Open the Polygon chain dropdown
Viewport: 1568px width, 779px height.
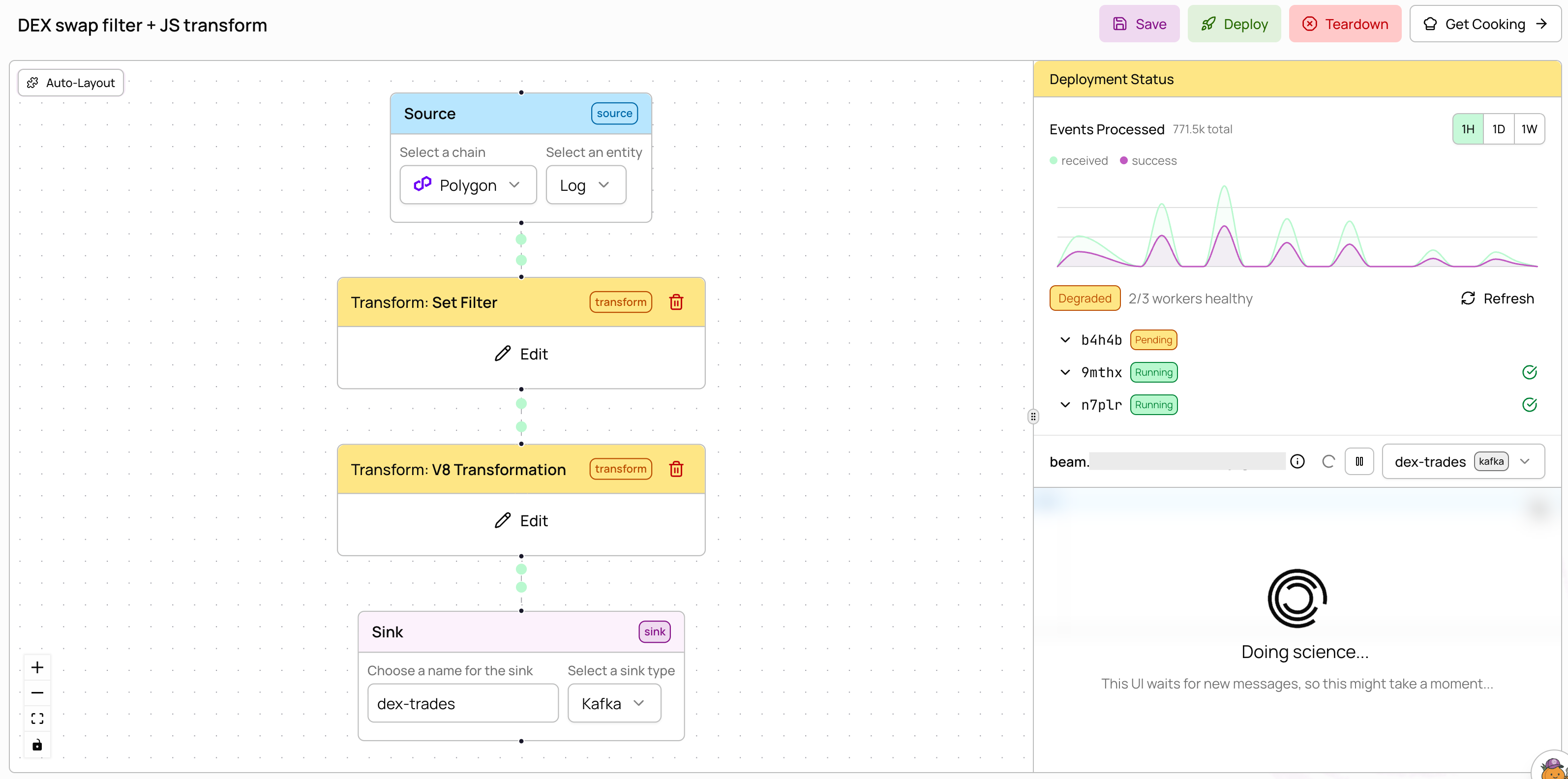click(467, 184)
